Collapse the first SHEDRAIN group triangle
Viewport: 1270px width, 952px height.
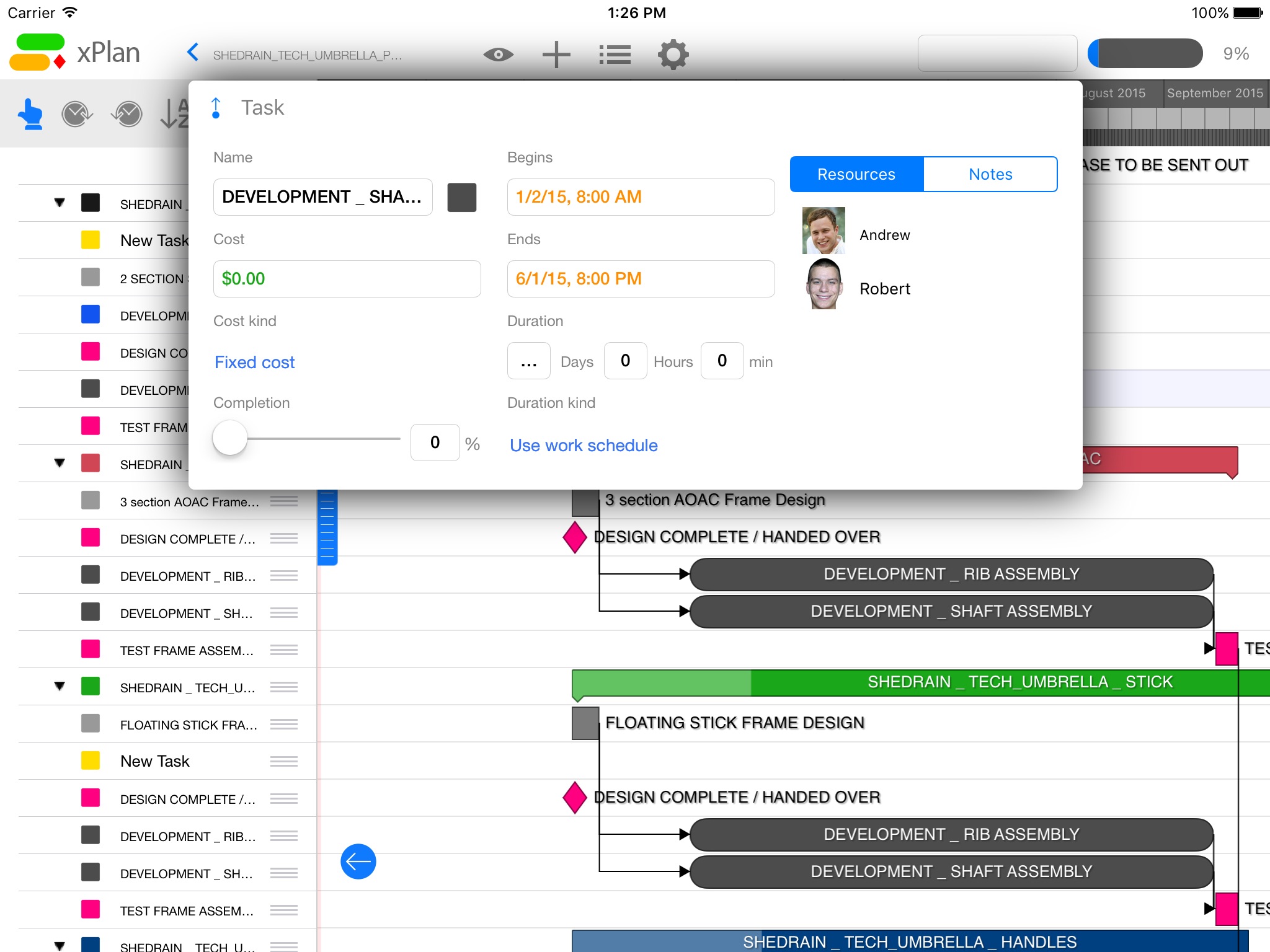coord(60,203)
